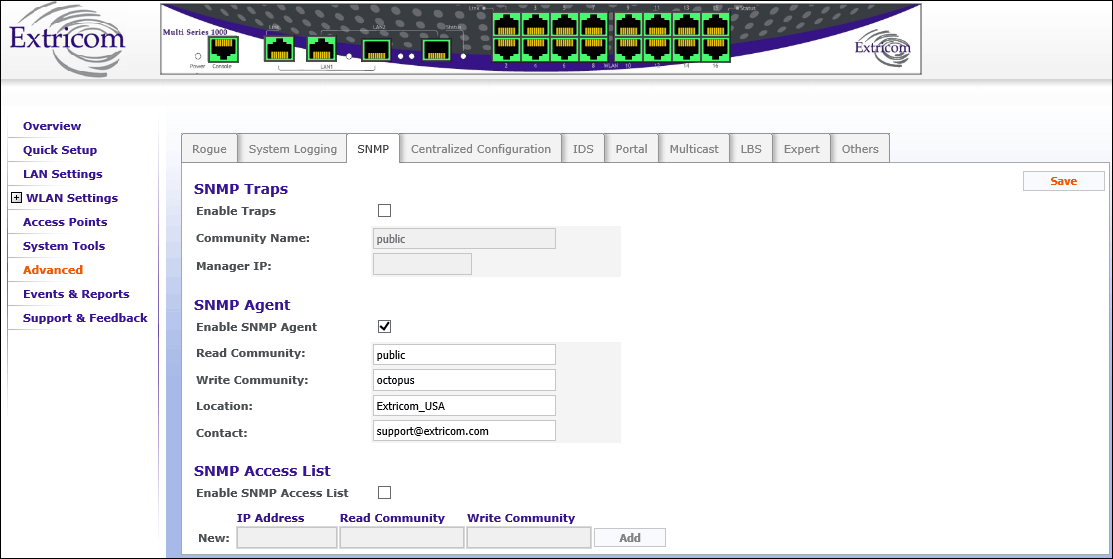1113x559 pixels.
Task: Open LAN Settings
Action: tap(62, 174)
